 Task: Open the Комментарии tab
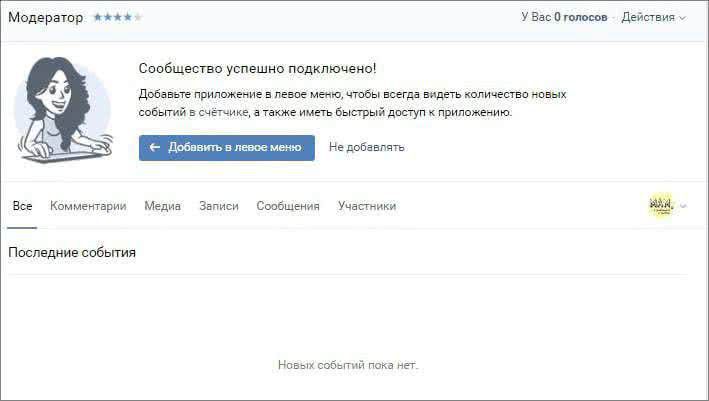click(88, 206)
